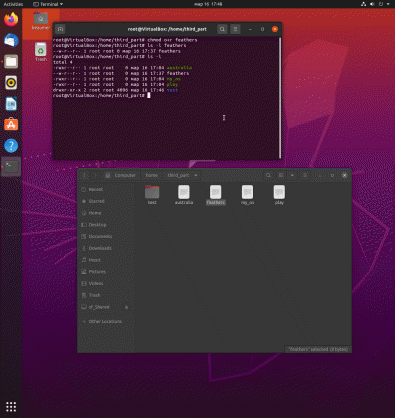395x418 pixels.
Task: Open search in Terminal header bar
Action: pyautogui.click(x=222, y=29)
